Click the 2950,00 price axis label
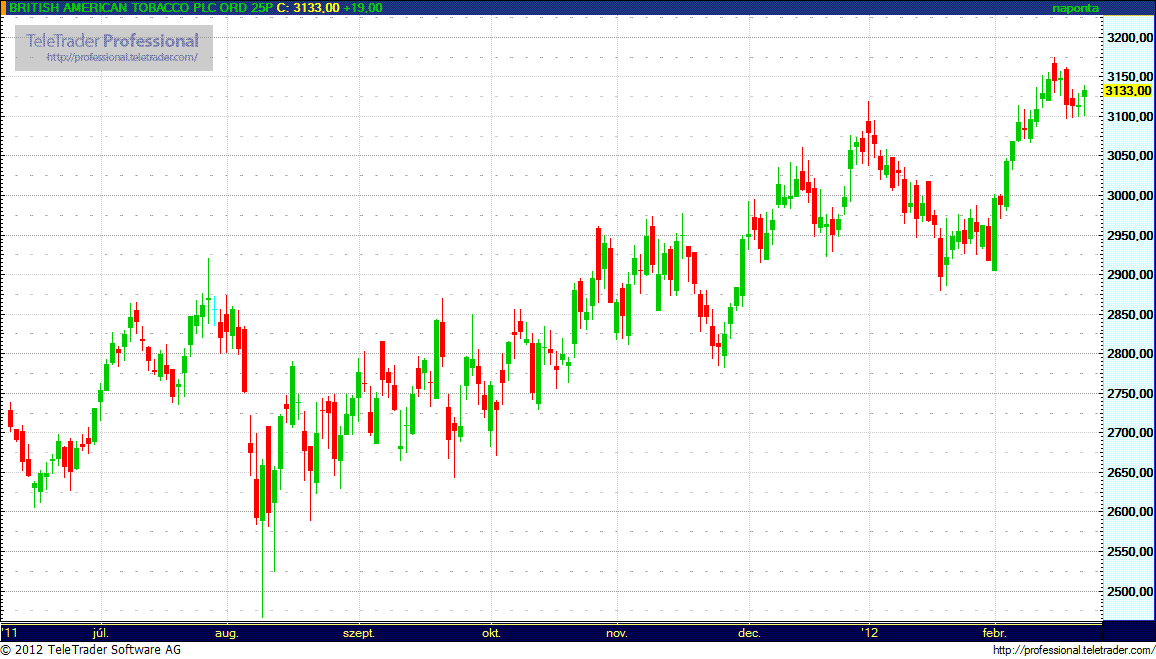The image size is (1156, 659). coord(1129,235)
